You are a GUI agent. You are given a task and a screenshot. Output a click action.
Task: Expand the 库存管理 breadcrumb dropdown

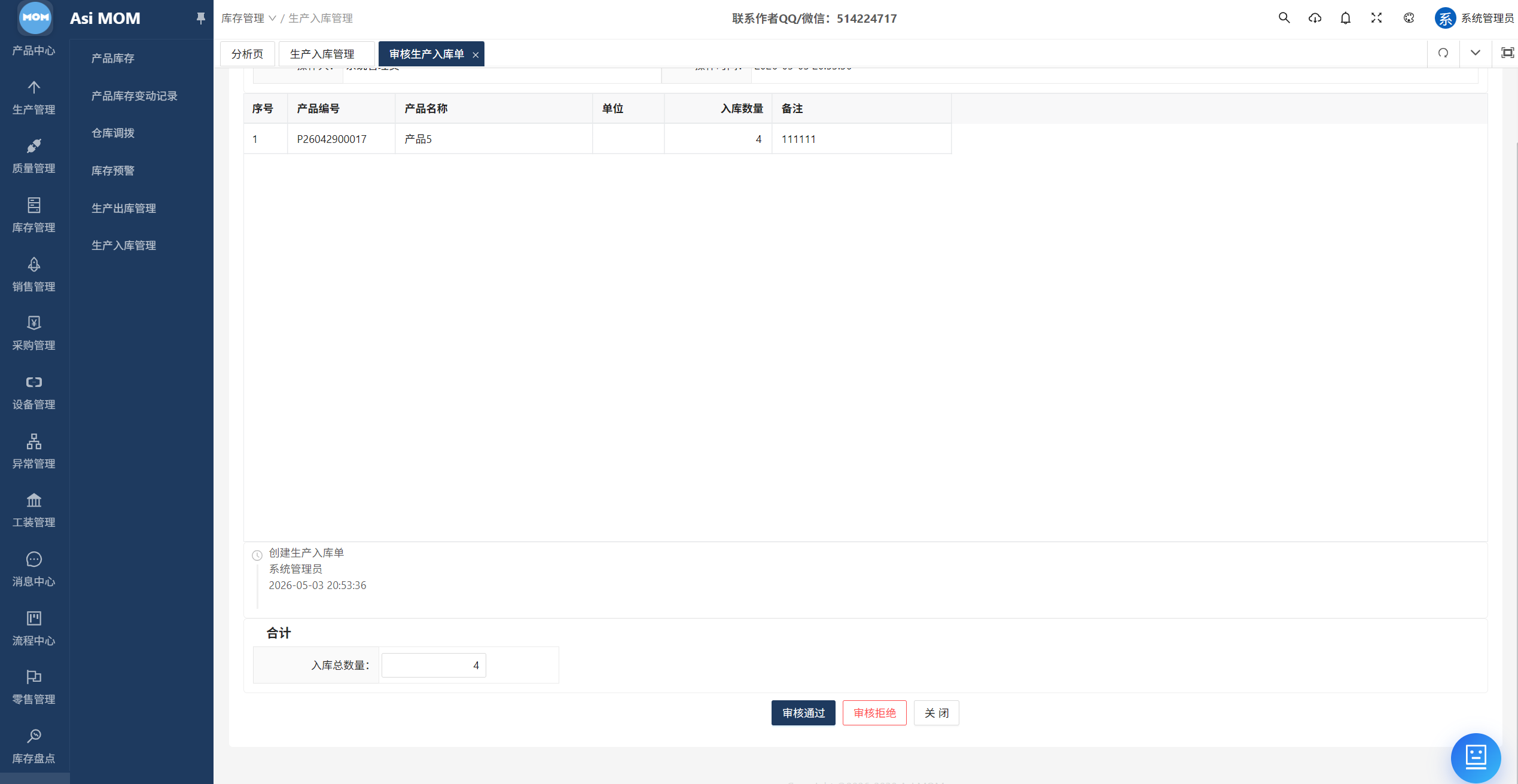pyautogui.click(x=248, y=19)
